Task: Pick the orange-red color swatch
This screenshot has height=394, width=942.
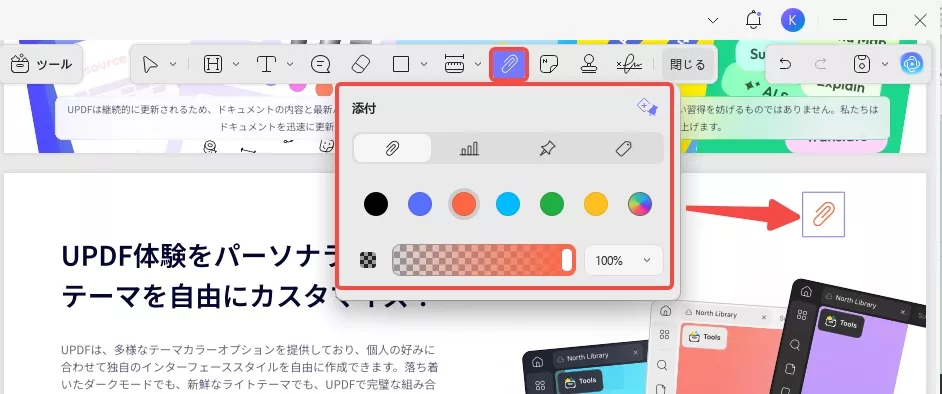Action: (464, 204)
